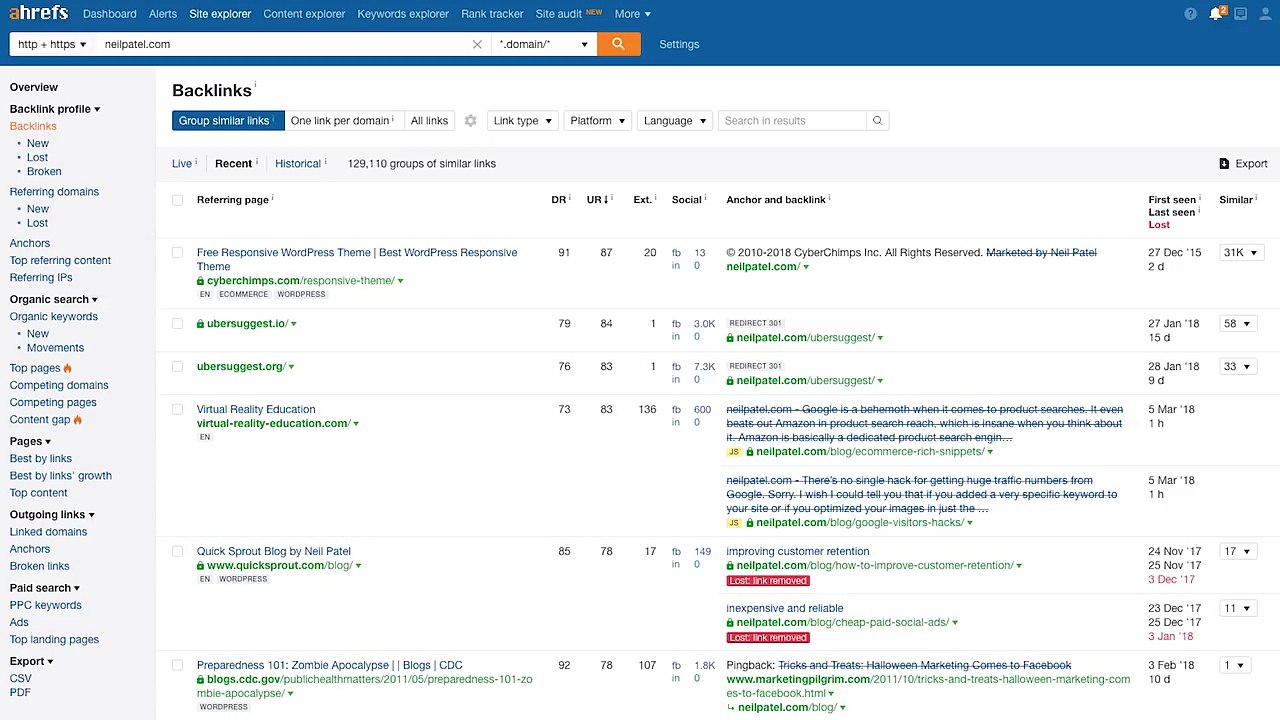Check the ubersuggest.org row checkbox
This screenshot has height=720, width=1280.
[177, 367]
